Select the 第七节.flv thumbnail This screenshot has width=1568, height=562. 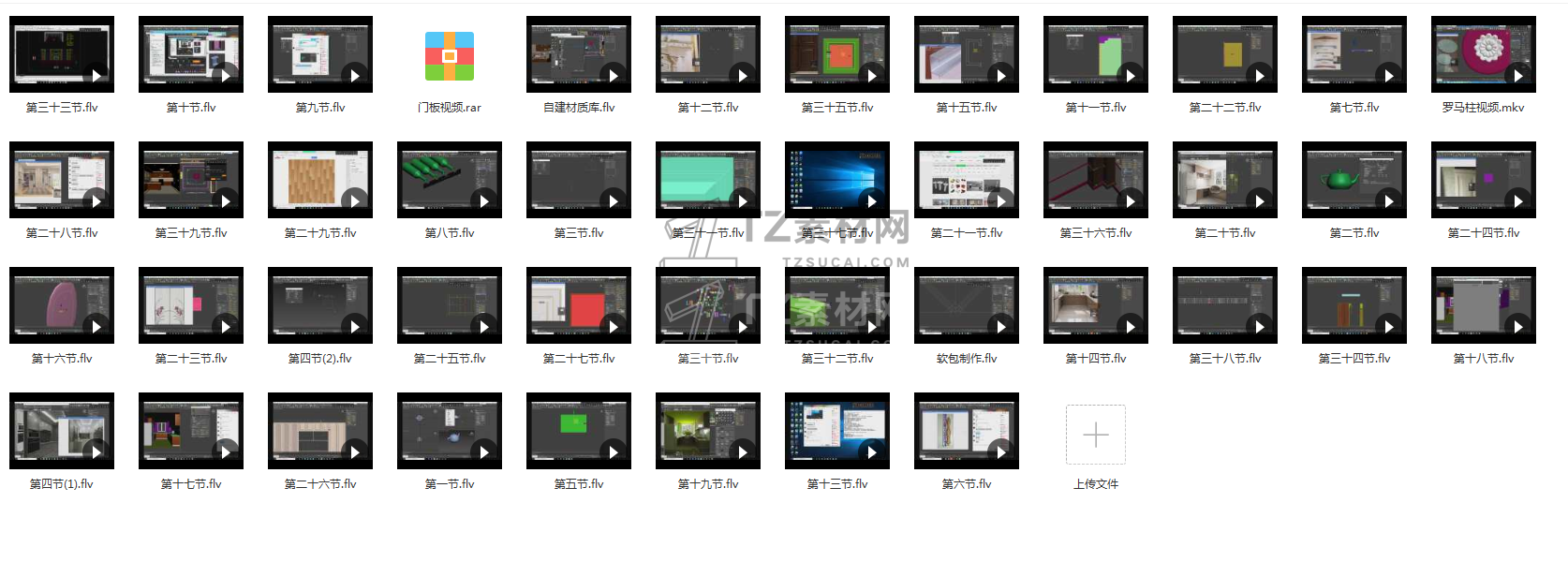click(1354, 54)
